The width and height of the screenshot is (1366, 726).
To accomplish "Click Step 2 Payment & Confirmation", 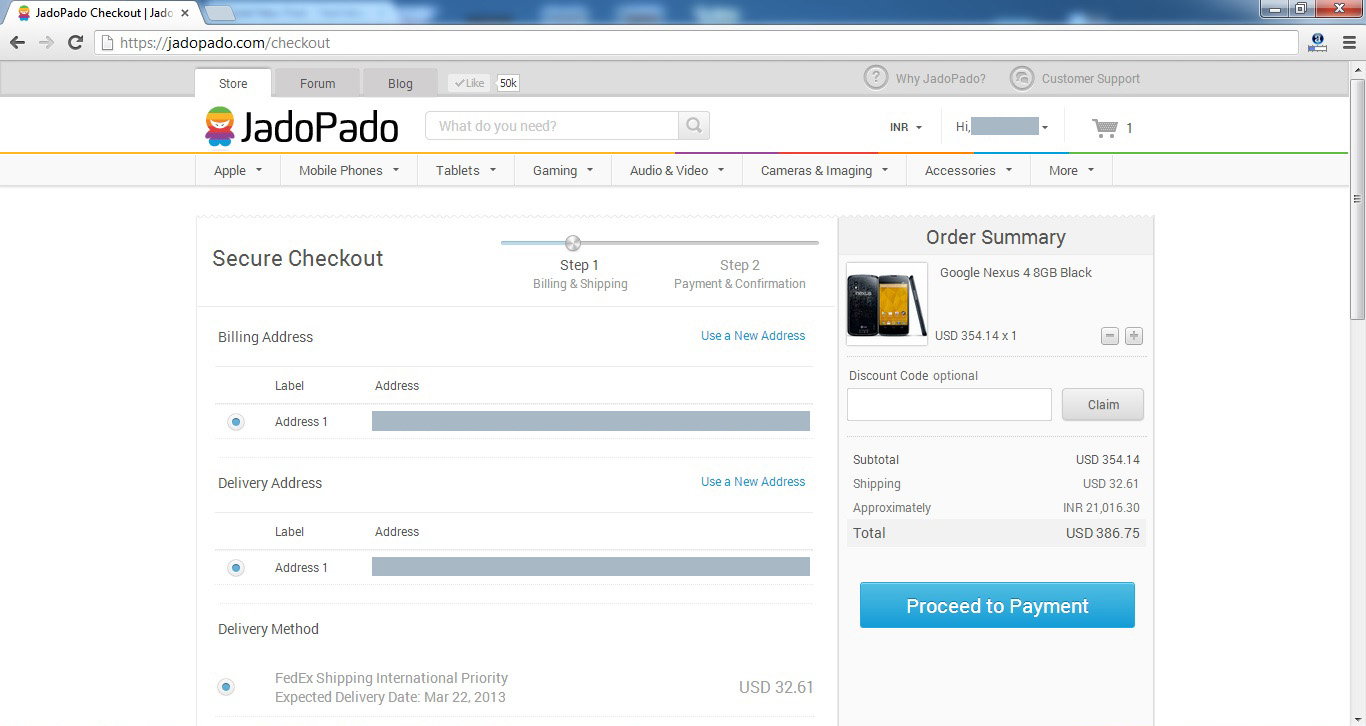I will tap(740, 274).
